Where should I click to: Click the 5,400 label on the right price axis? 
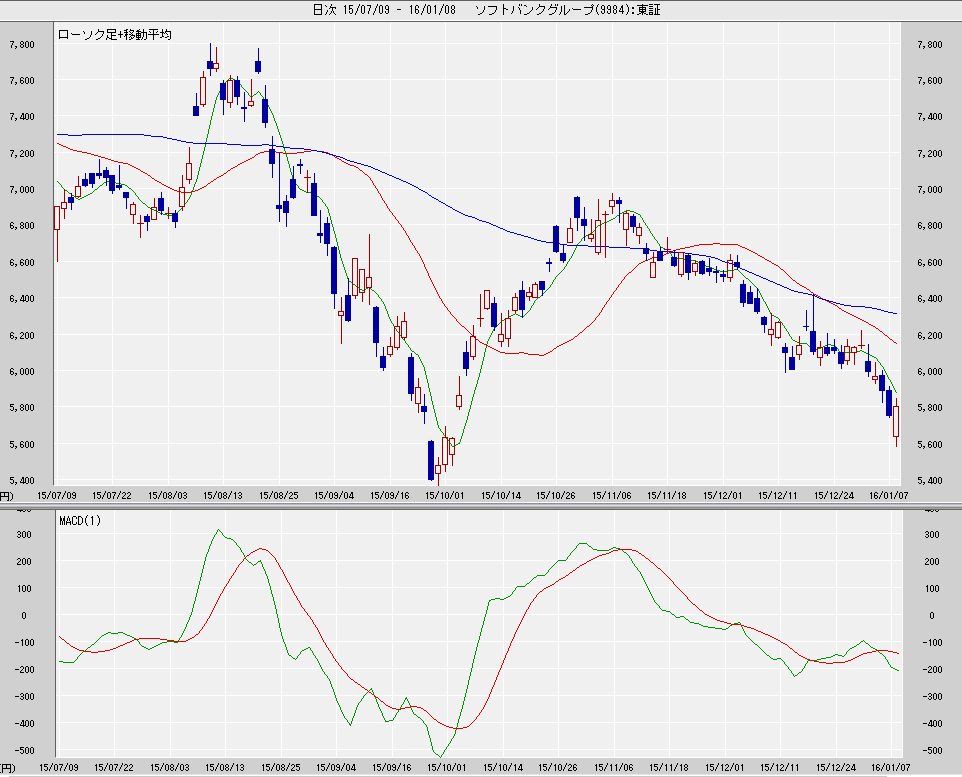927,481
